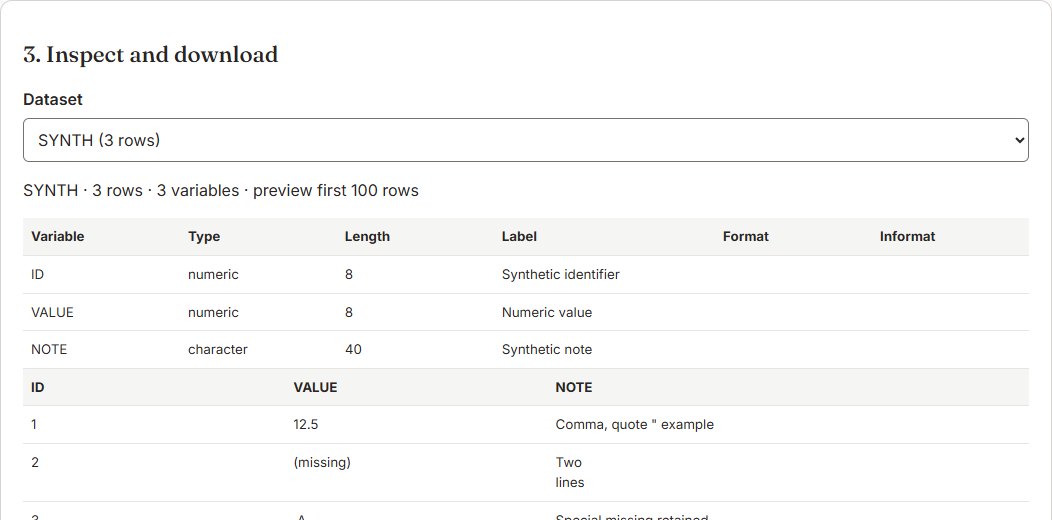
Task: Click the '(missing)' value cell
Action: pyautogui.click(x=322, y=462)
